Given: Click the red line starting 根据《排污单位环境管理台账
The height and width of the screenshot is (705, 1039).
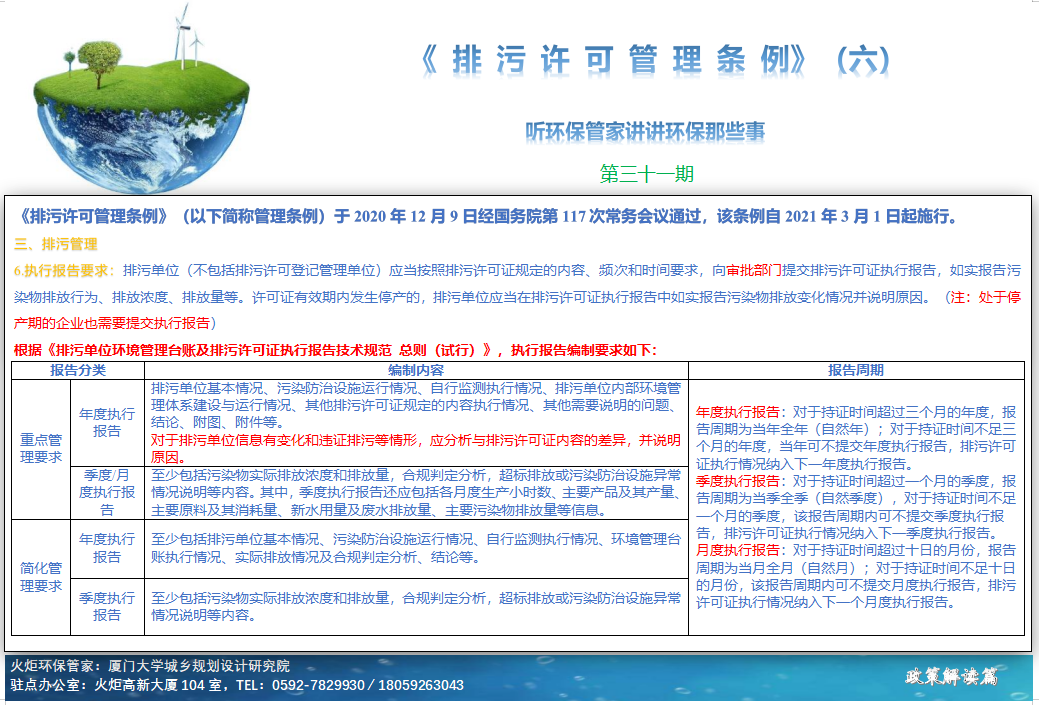Looking at the screenshot, I should click(x=335, y=350).
